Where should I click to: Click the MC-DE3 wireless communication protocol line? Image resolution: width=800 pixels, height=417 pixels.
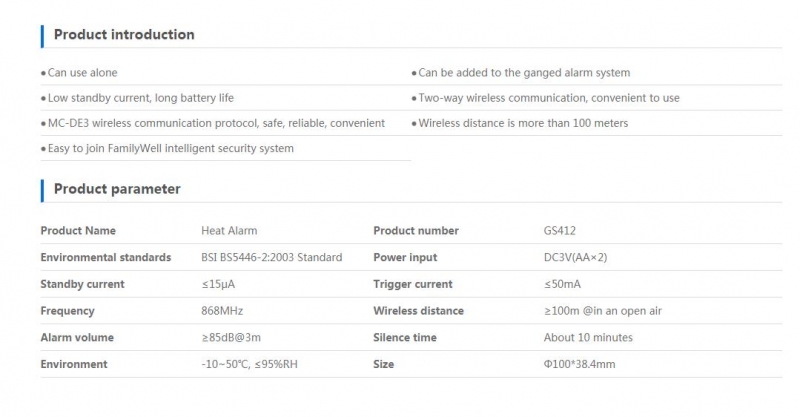click(215, 123)
